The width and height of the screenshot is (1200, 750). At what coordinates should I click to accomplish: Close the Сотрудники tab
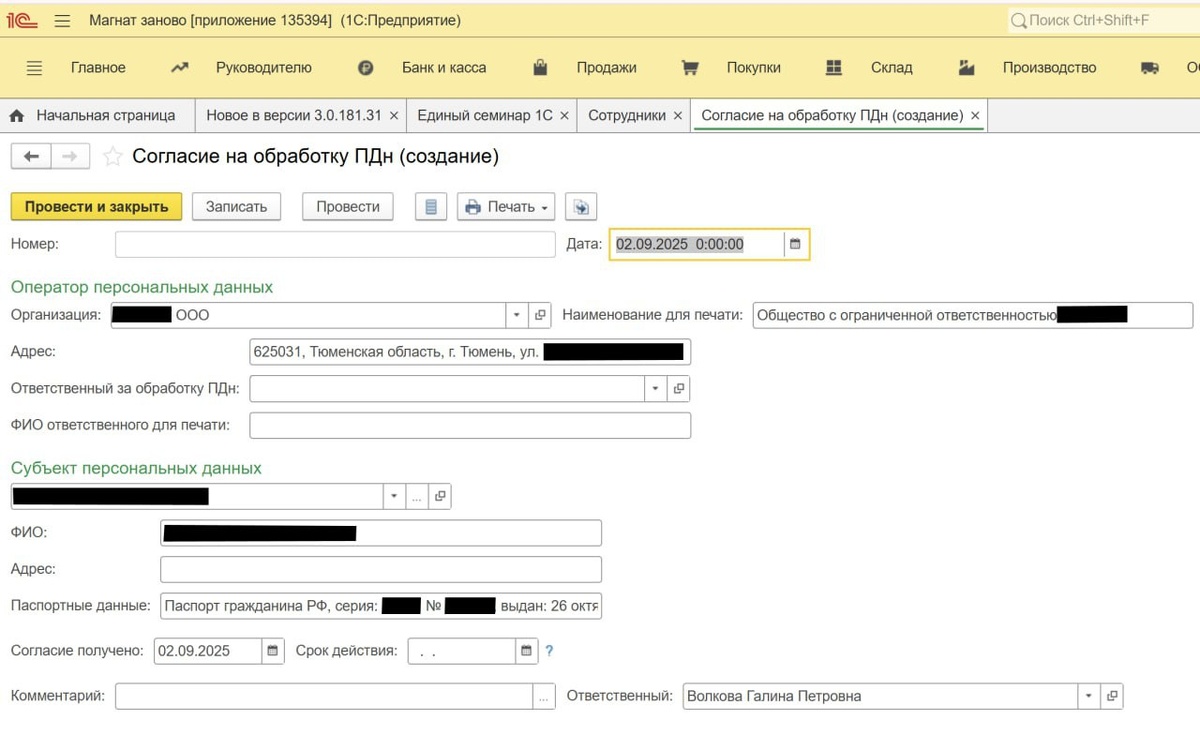678,116
